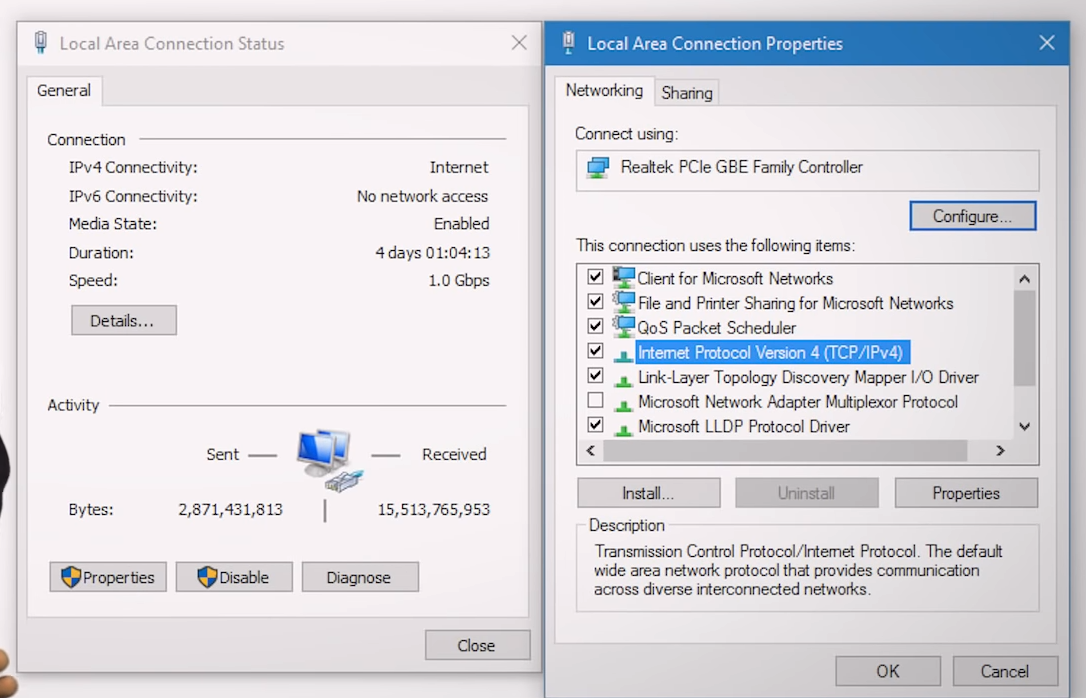Open connection Details in Status window
Image resolution: width=1086 pixels, height=698 pixels.
pos(123,321)
